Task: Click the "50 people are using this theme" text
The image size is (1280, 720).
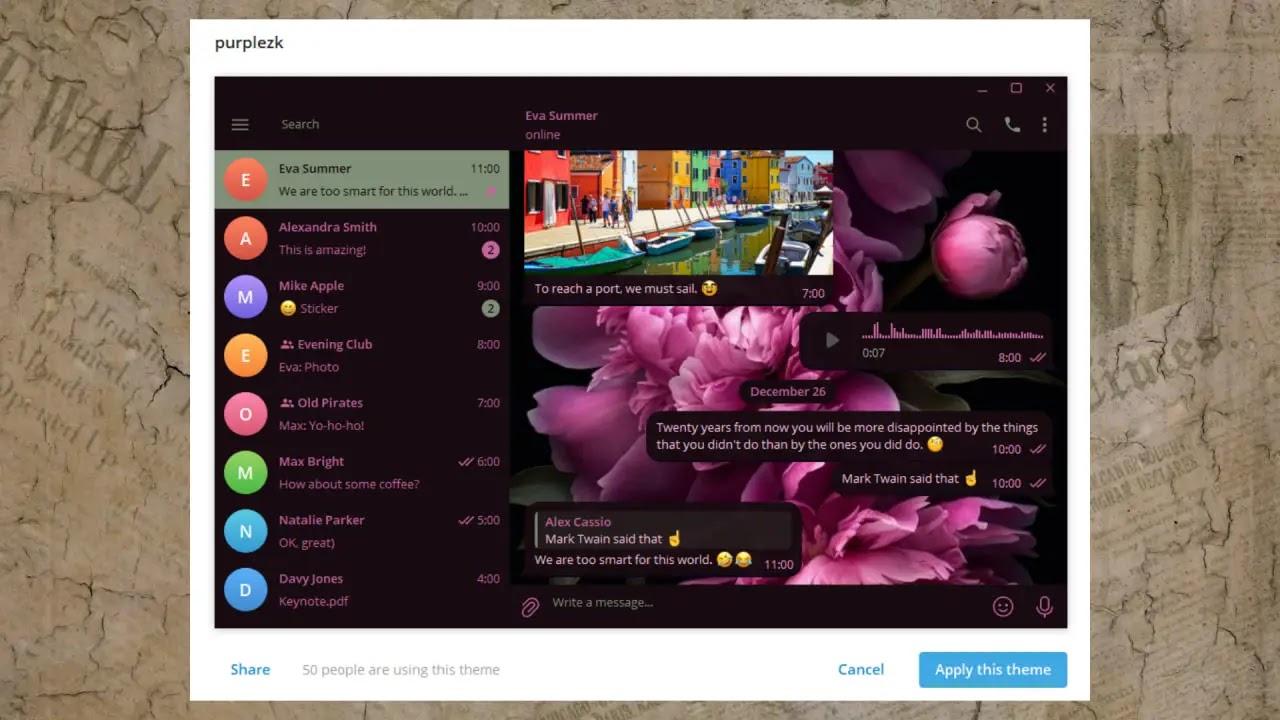Action: point(401,670)
